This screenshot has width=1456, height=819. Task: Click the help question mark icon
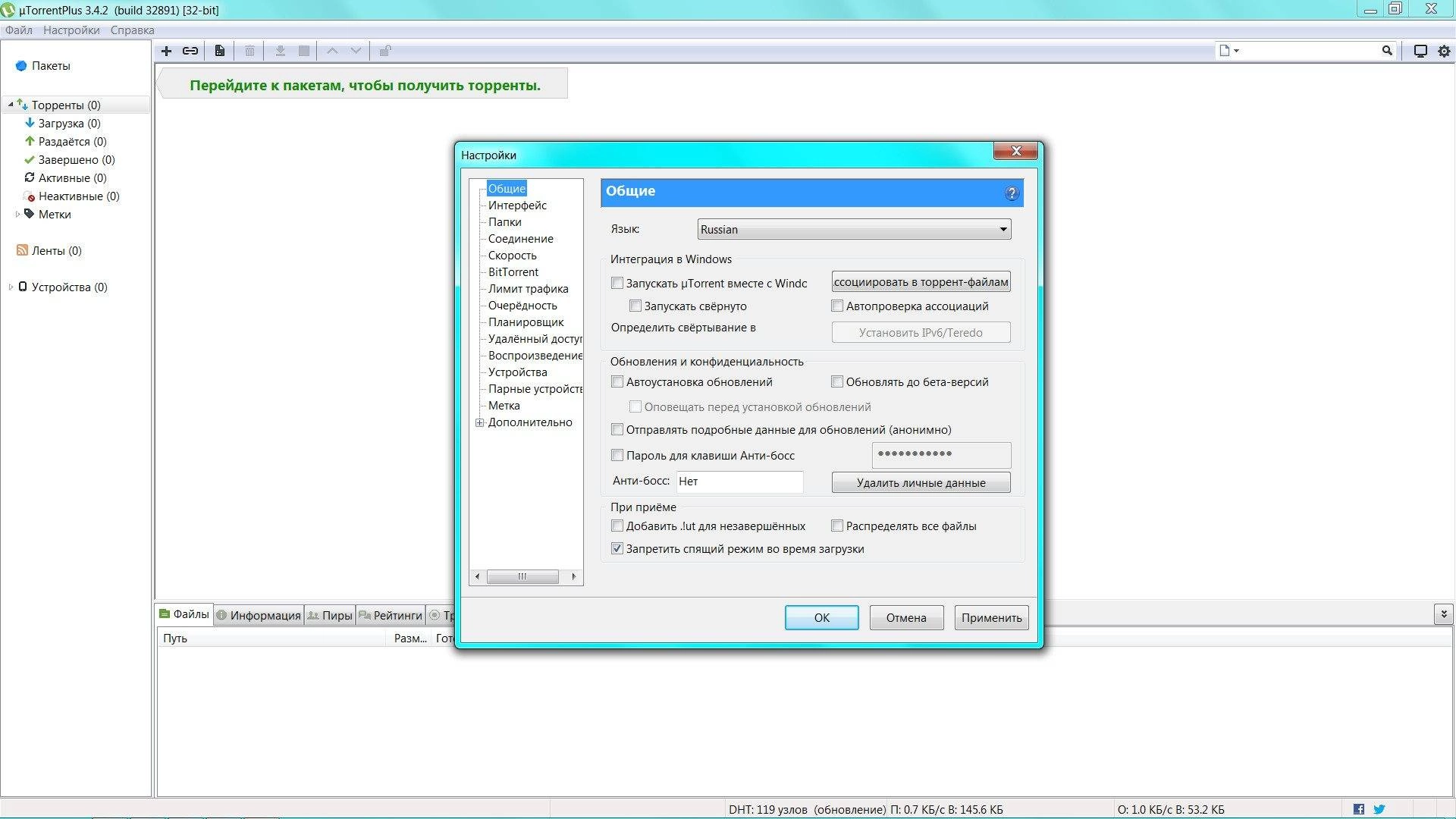1011,193
